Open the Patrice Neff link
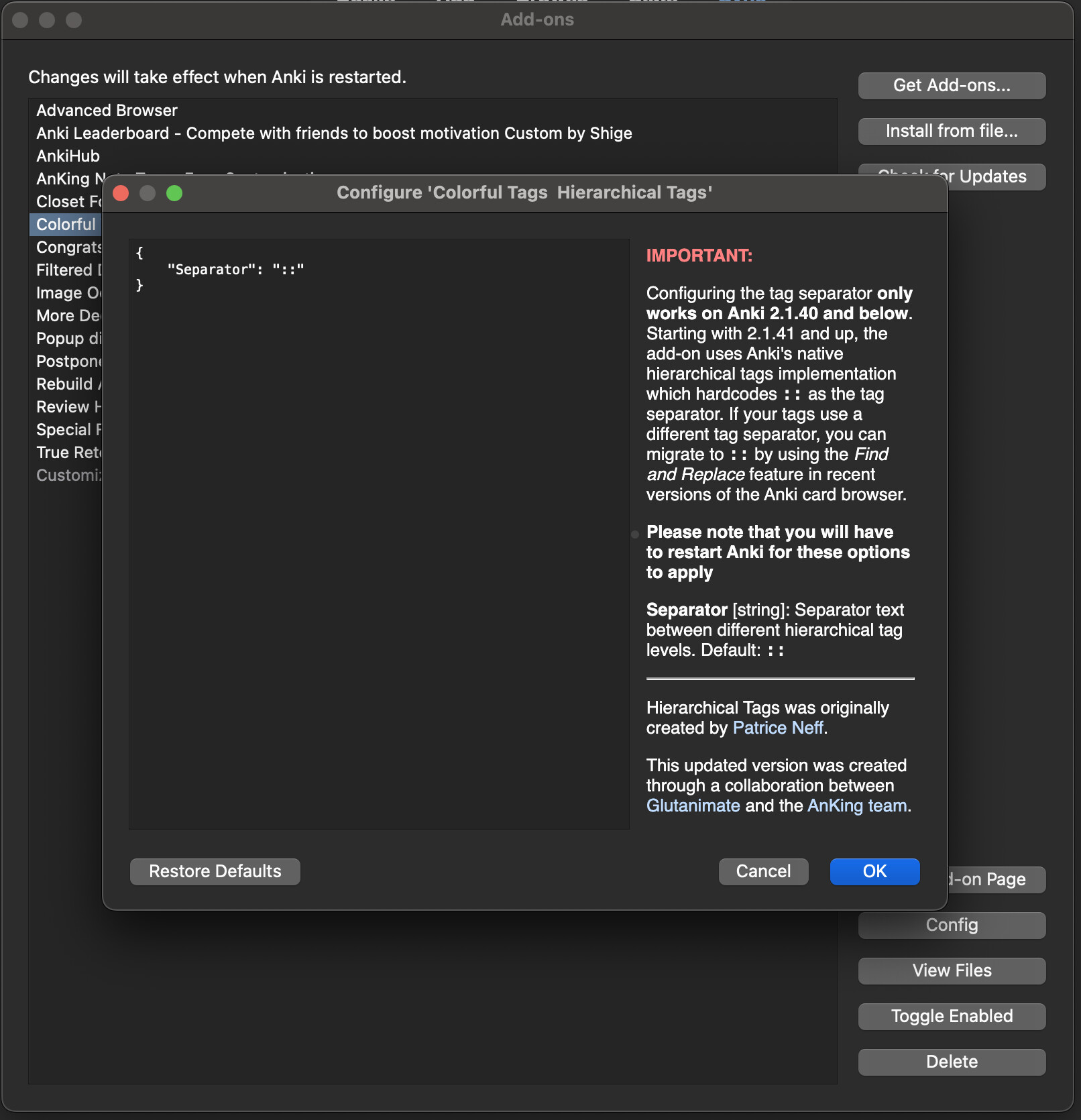 tap(778, 728)
